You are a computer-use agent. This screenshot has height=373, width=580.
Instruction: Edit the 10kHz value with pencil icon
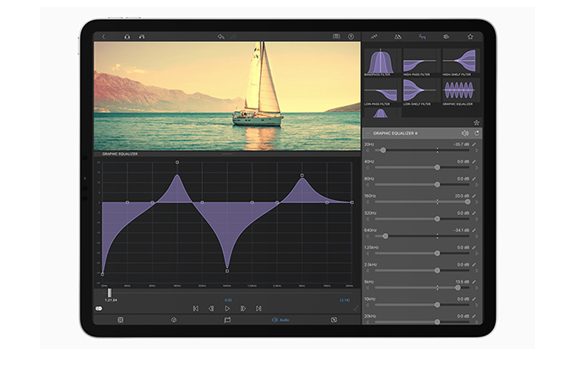tap(474, 299)
